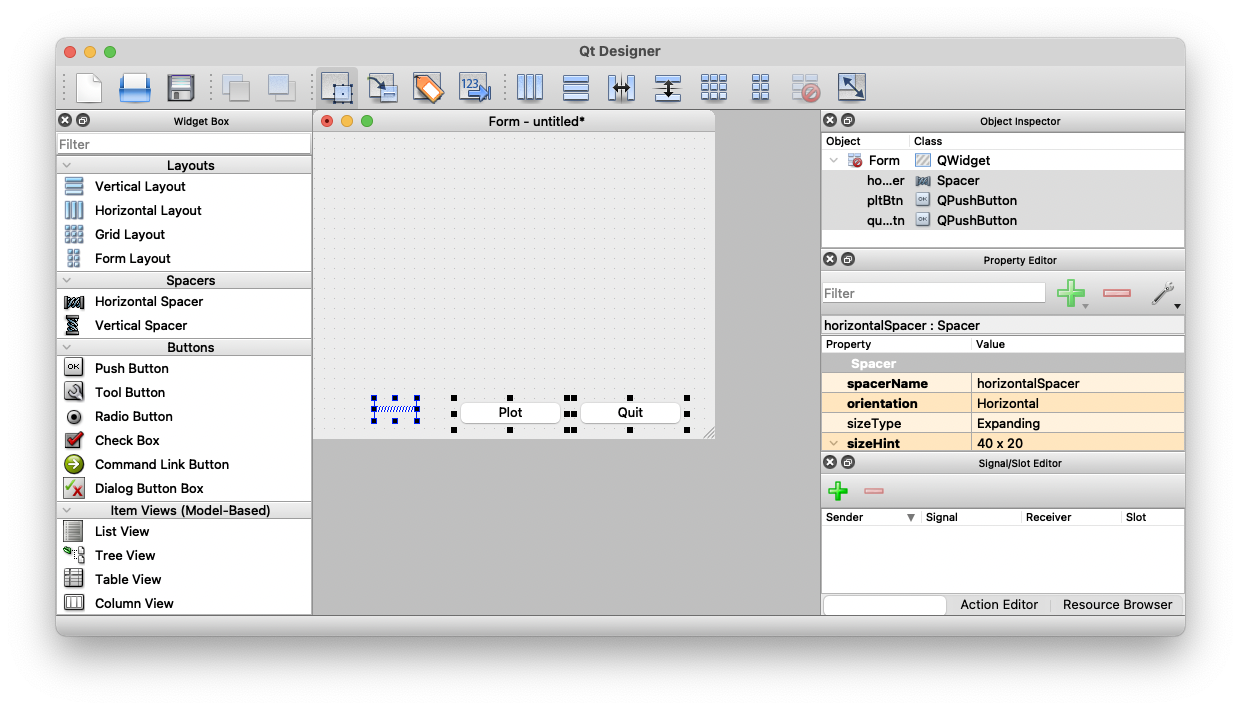1241x710 pixels.
Task: Click the Break Layout toolbar icon
Action: click(x=806, y=88)
